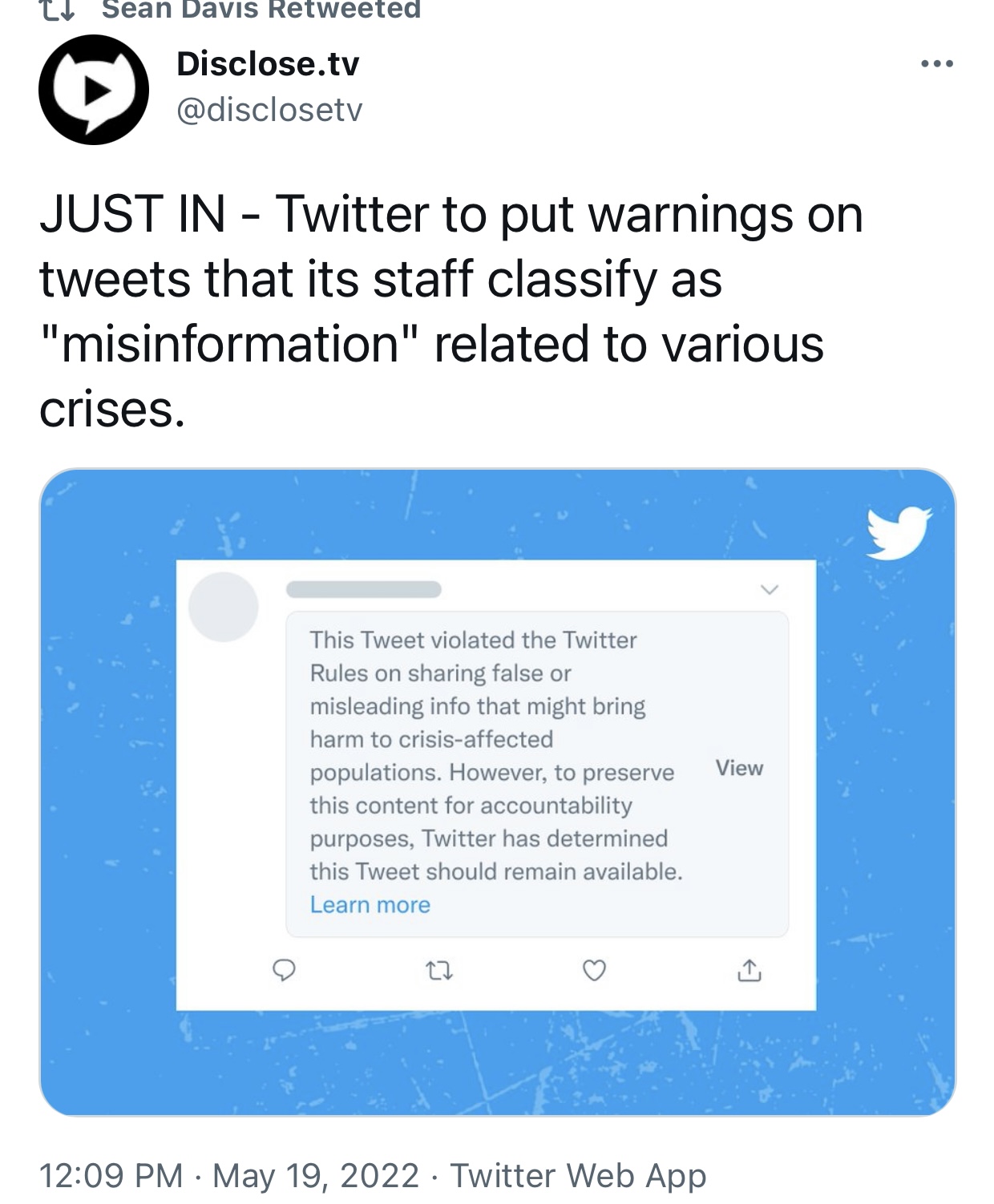Click "Sean Davis Retweeted" label
The height and width of the screenshot is (1204, 994).
coord(261,10)
